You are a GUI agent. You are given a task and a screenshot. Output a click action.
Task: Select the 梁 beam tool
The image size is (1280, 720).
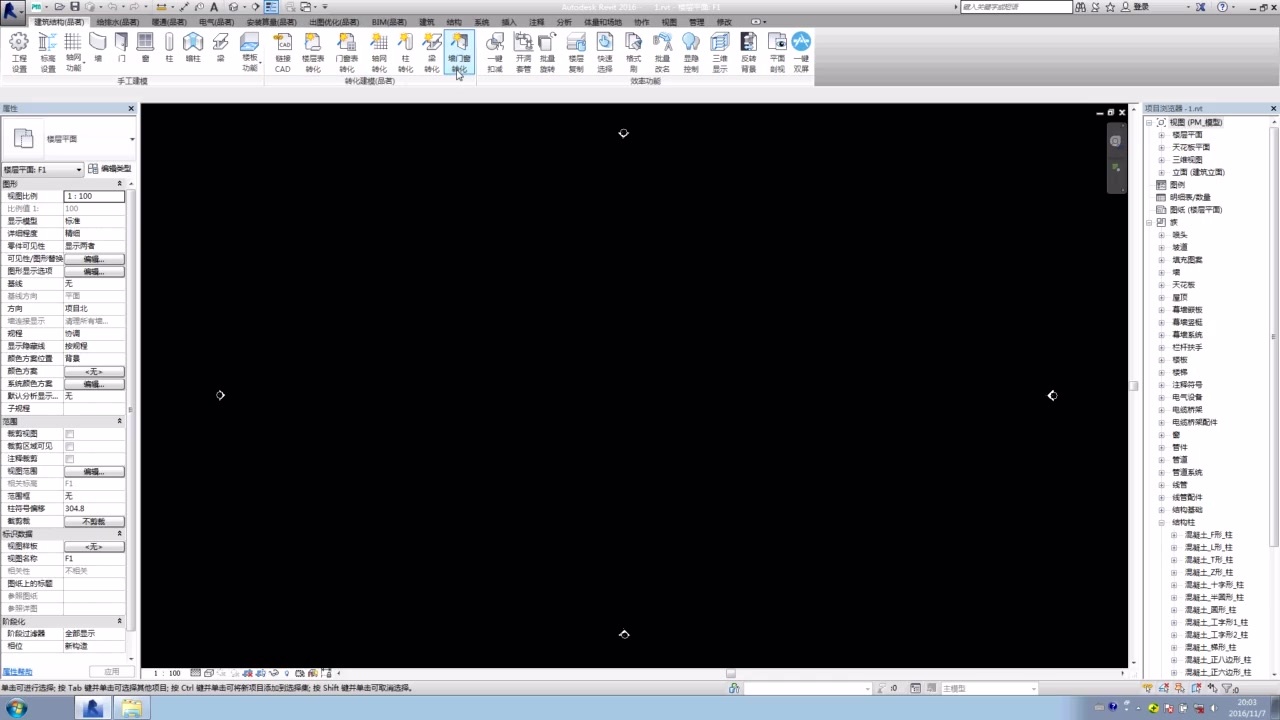click(221, 48)
